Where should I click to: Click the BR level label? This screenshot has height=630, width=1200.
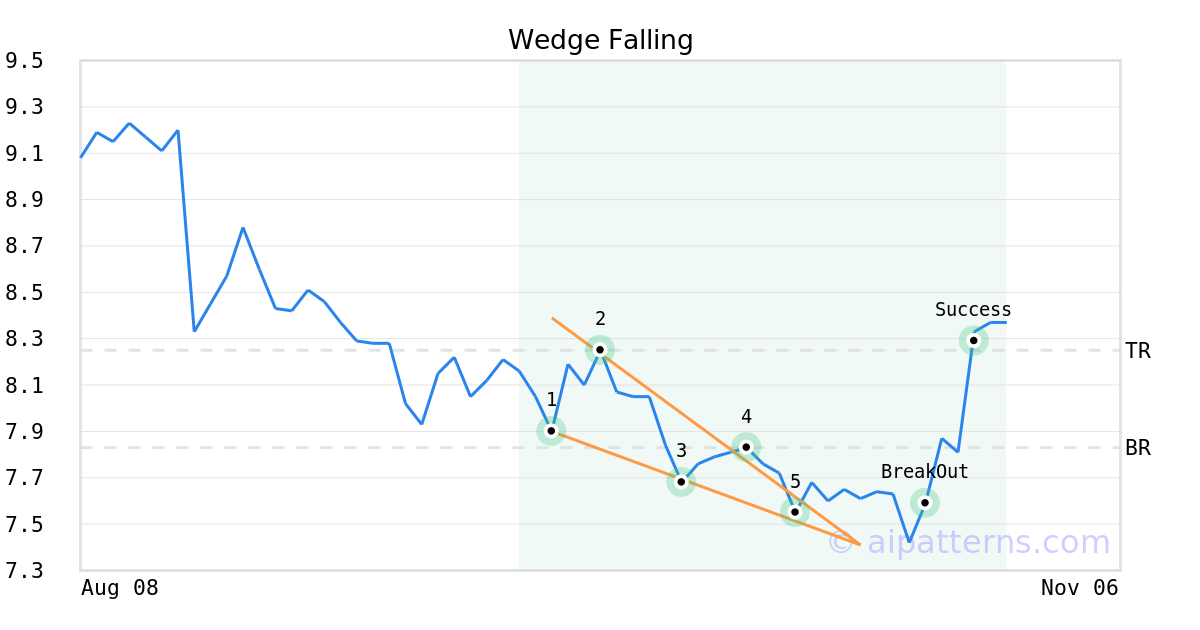click(1138, 448)
